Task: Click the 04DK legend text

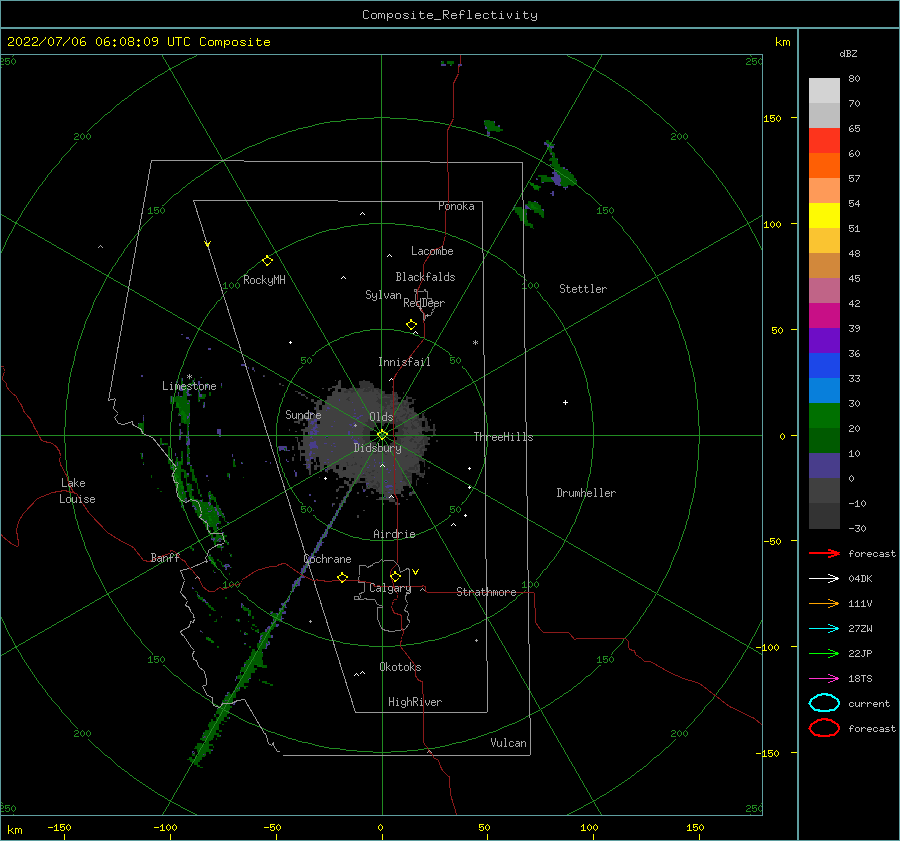Action: 860,579
